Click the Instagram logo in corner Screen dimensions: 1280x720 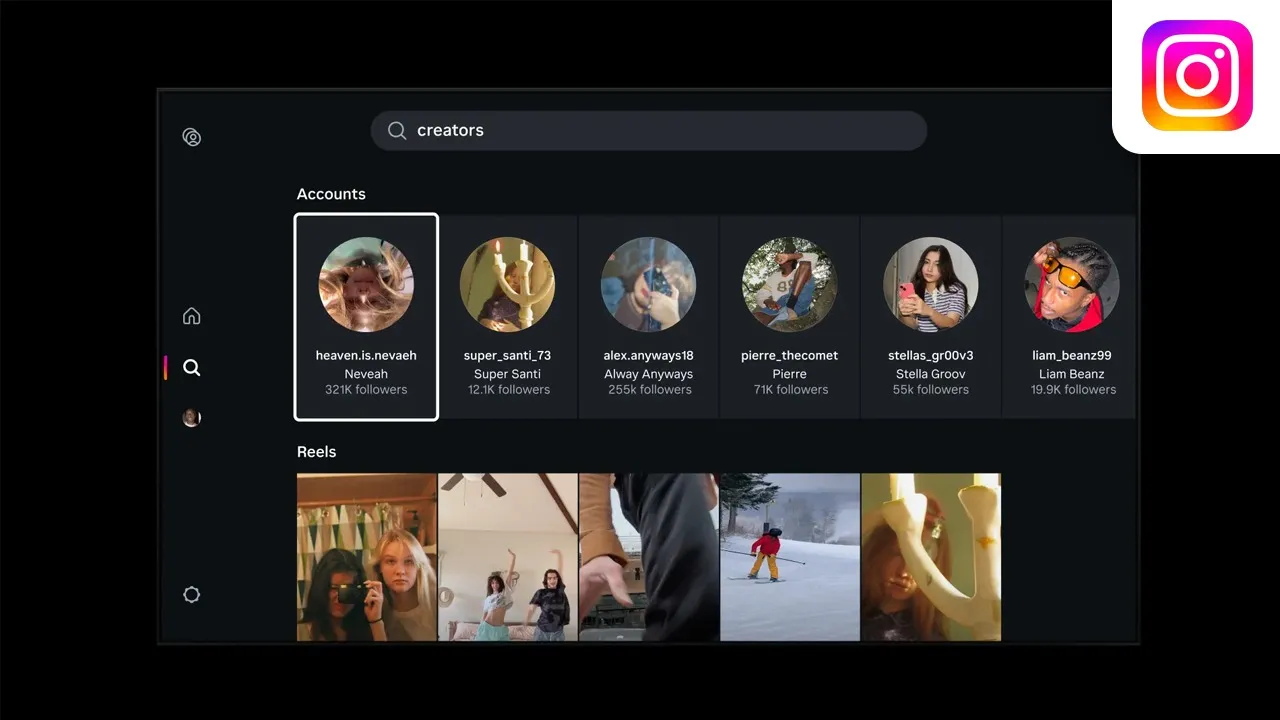pos(1197,76)
